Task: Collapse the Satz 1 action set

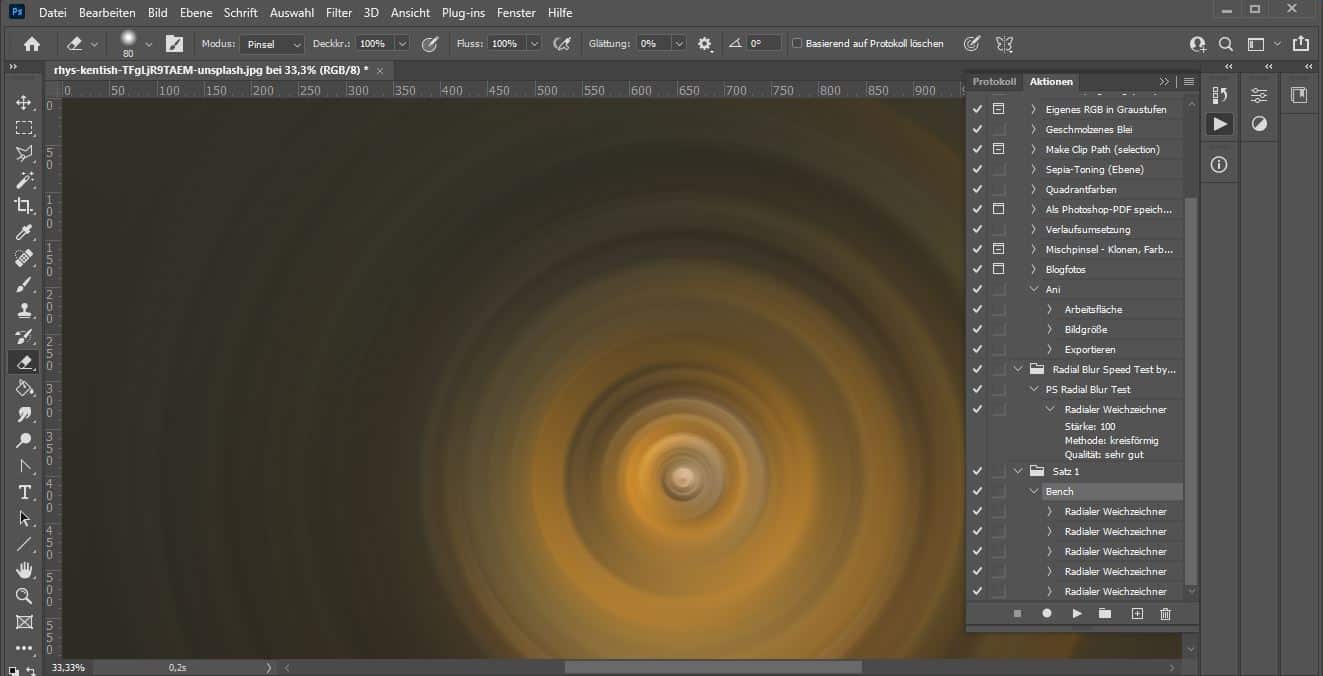Action: coord(1018,471)
